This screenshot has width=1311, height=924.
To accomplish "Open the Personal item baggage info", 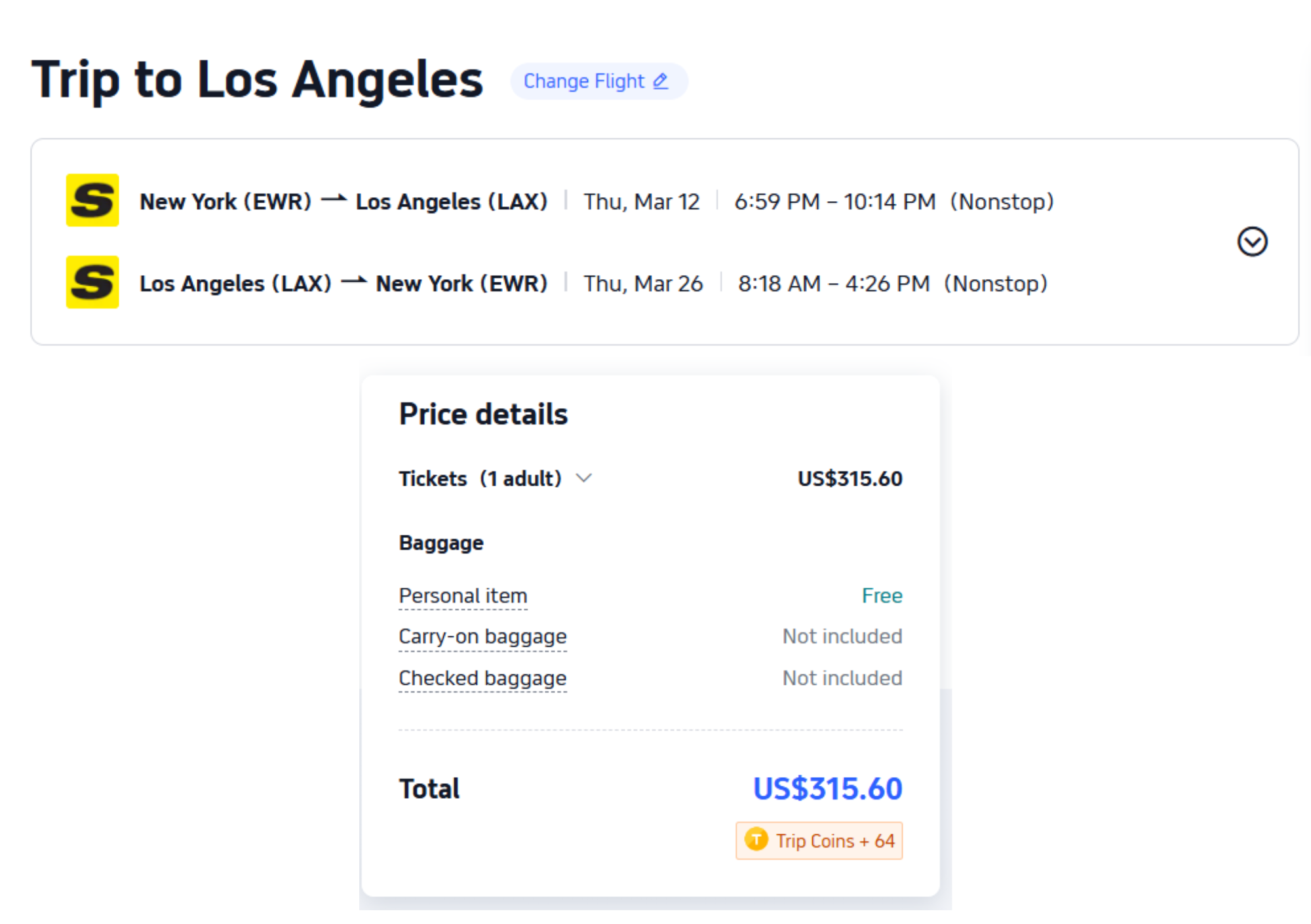I will click(463, 596).
